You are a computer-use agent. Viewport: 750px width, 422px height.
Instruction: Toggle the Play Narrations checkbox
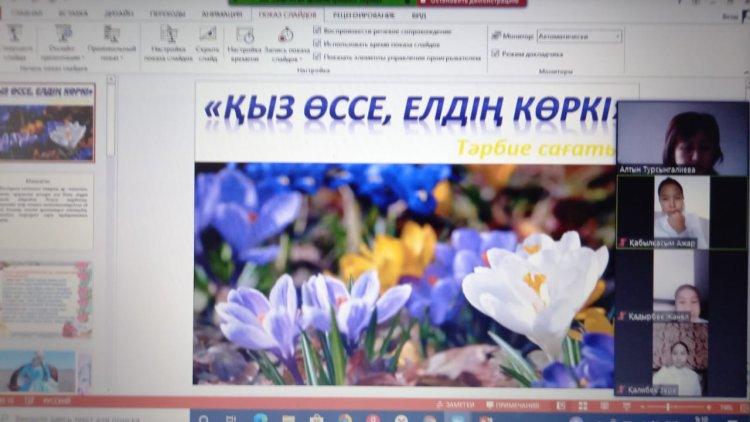coord(317,31)
